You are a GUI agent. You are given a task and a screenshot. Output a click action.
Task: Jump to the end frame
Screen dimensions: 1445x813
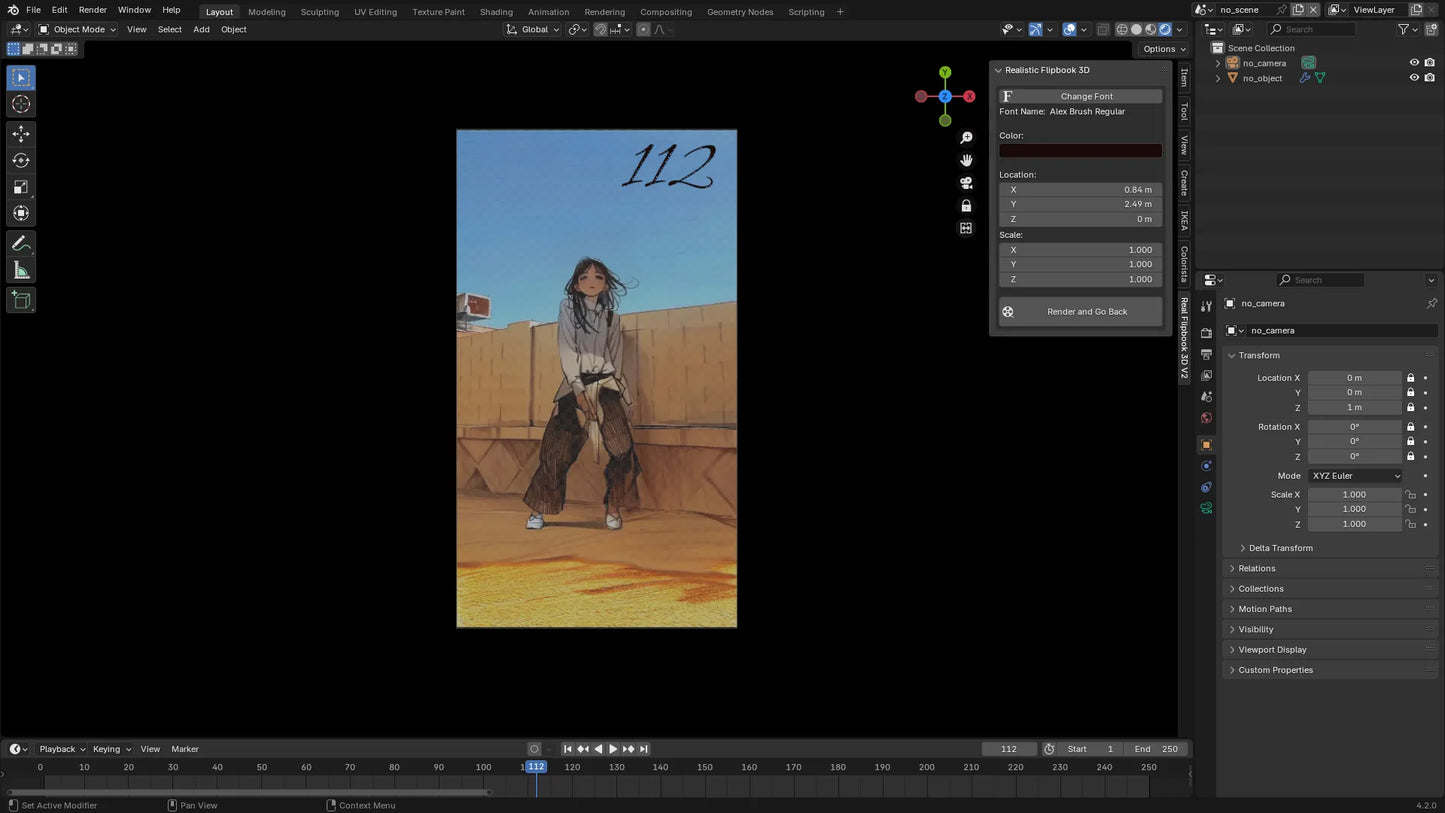(644, 749)
